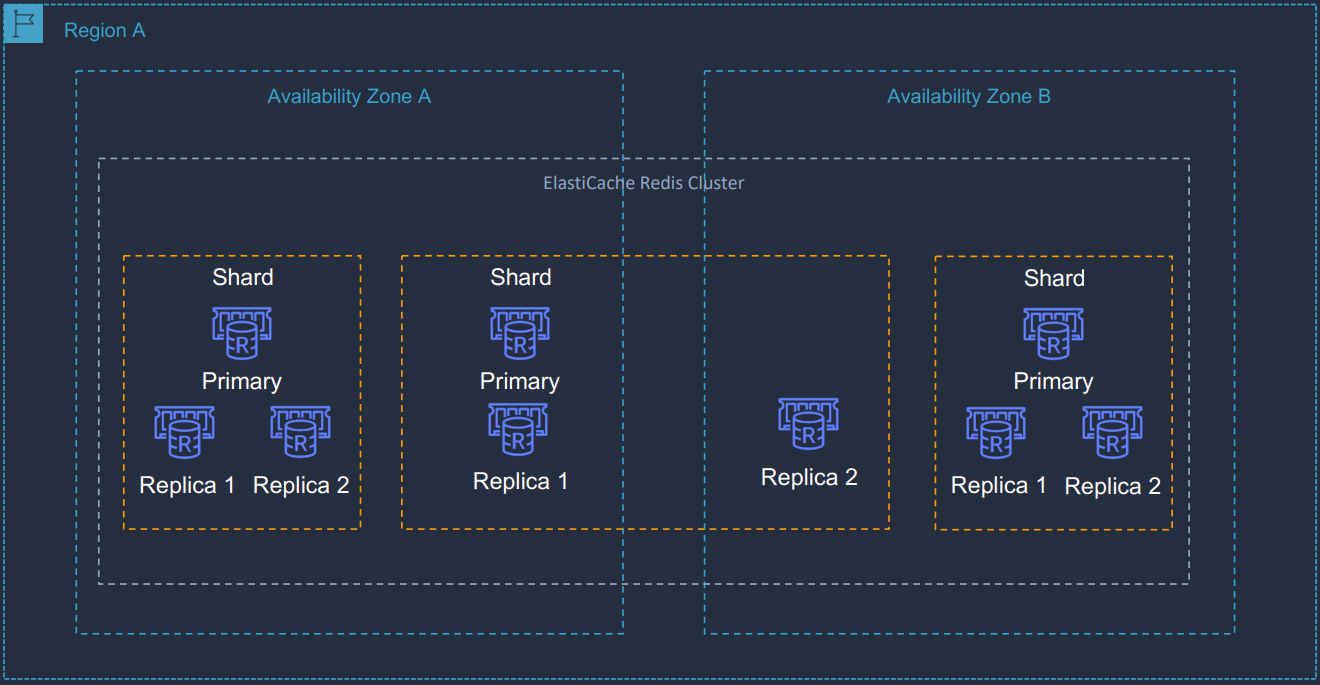The height and width of the screenshot is (685, 1320).
Task: Click the "Primary" label in Zone B's shard
Action: 1053,382
